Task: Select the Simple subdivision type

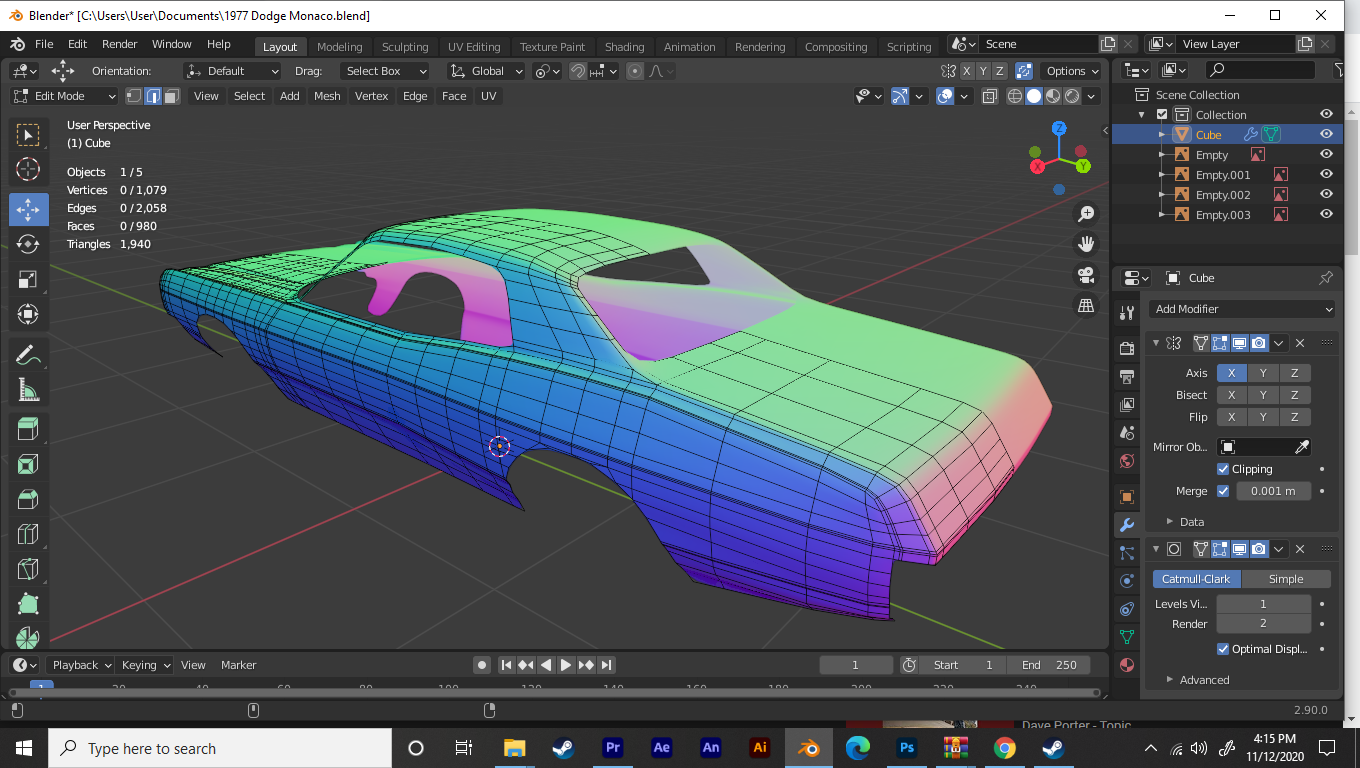Action: 1285,579
